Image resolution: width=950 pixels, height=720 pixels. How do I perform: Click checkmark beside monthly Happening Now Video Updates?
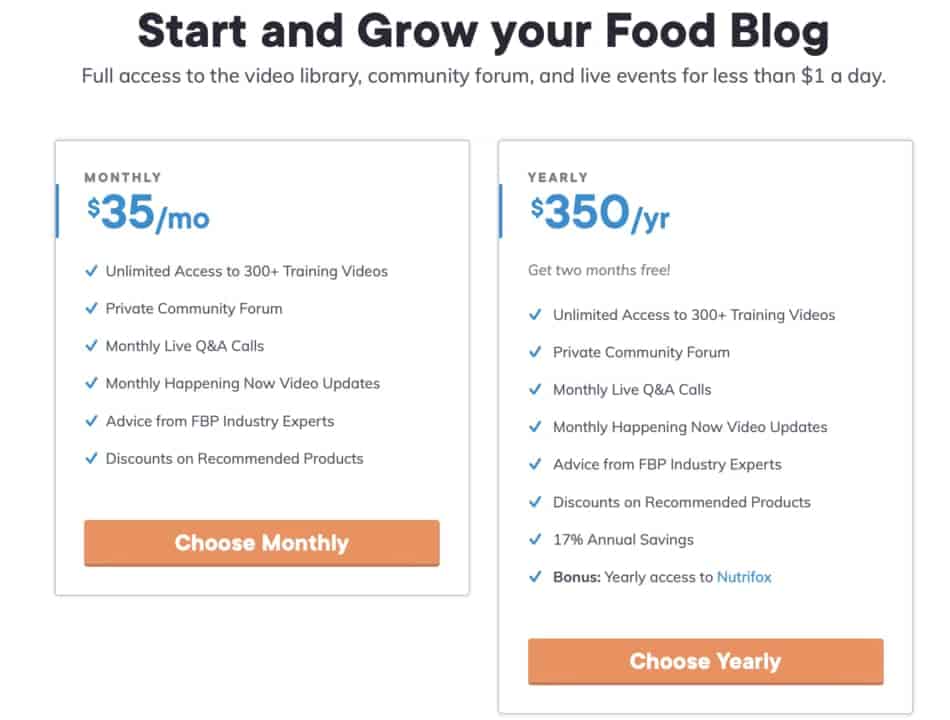click(x=91, y=383)
